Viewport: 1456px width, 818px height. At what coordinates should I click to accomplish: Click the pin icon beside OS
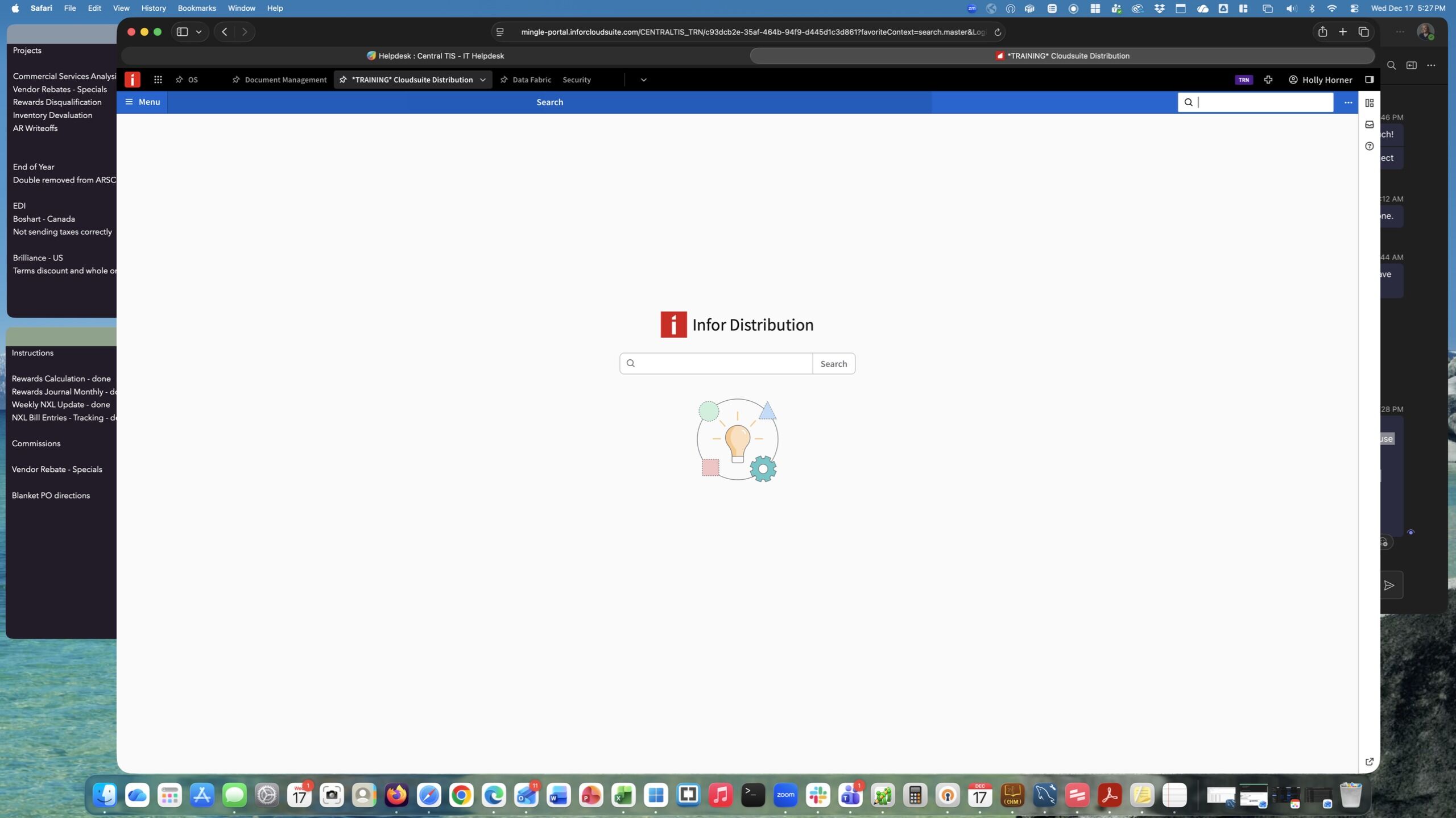[x=179, y=80]
